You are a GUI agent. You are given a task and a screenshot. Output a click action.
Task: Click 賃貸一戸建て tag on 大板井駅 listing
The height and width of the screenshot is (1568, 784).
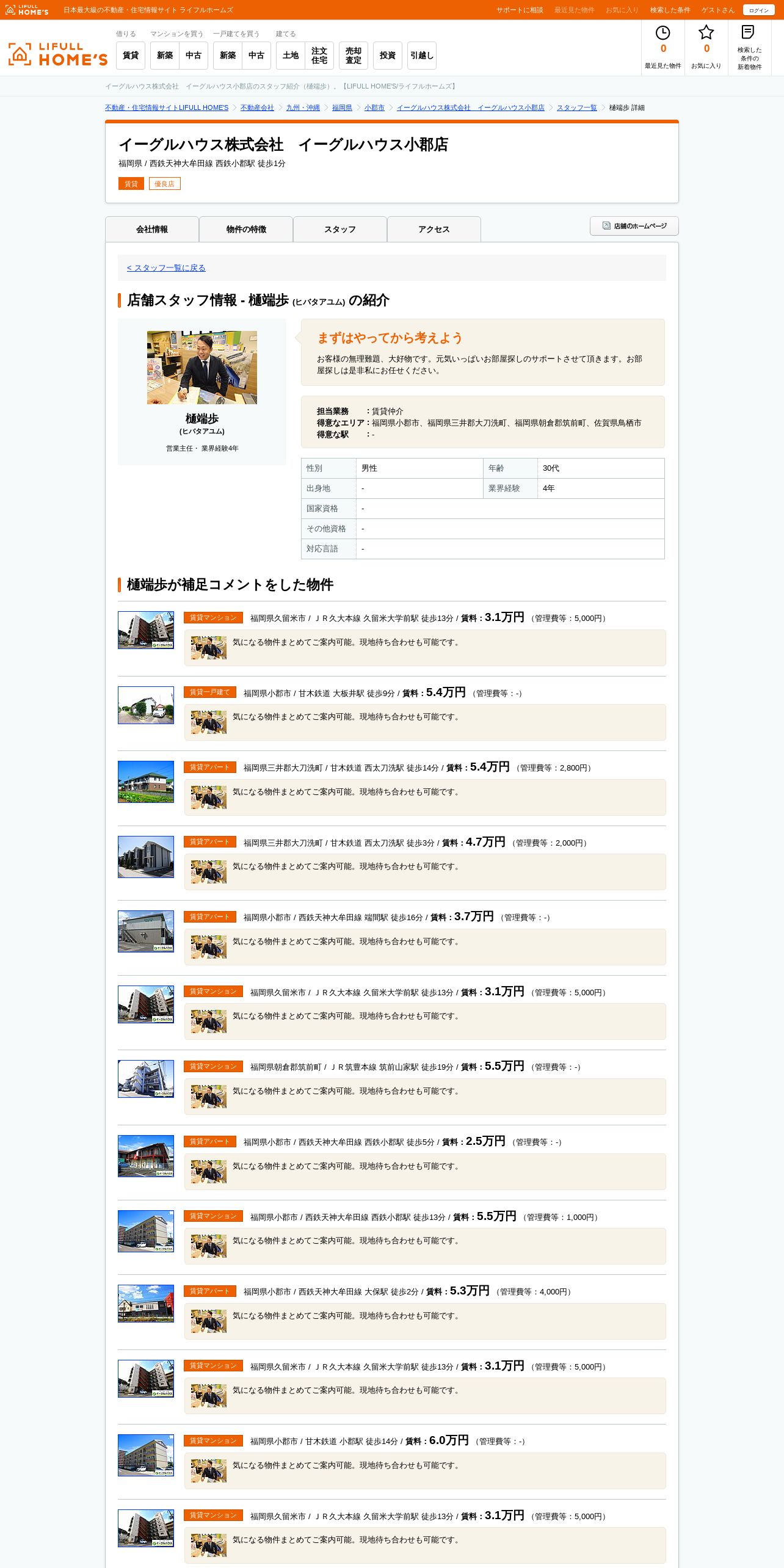pos(209,692)
